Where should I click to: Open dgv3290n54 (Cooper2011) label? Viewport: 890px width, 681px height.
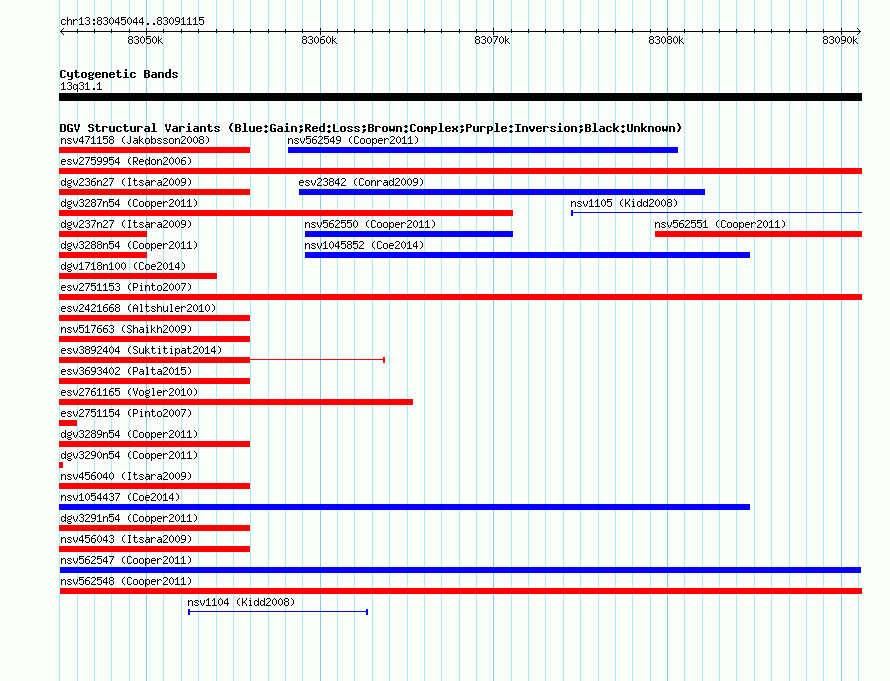tap(129, 455)
